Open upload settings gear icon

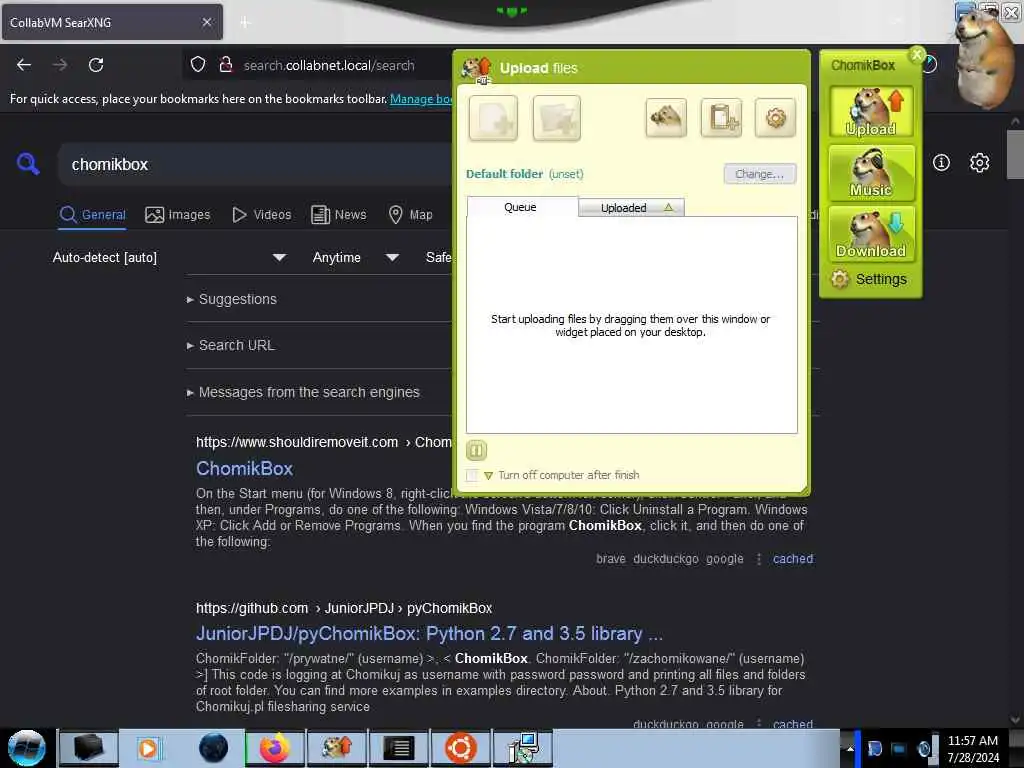click(775, 118)
